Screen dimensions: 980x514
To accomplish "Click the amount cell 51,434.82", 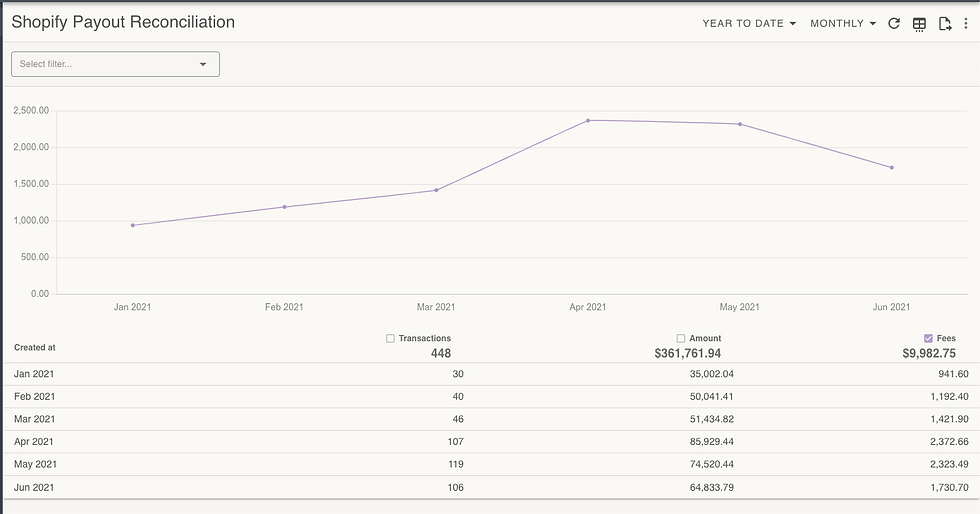I will (712, 419).
